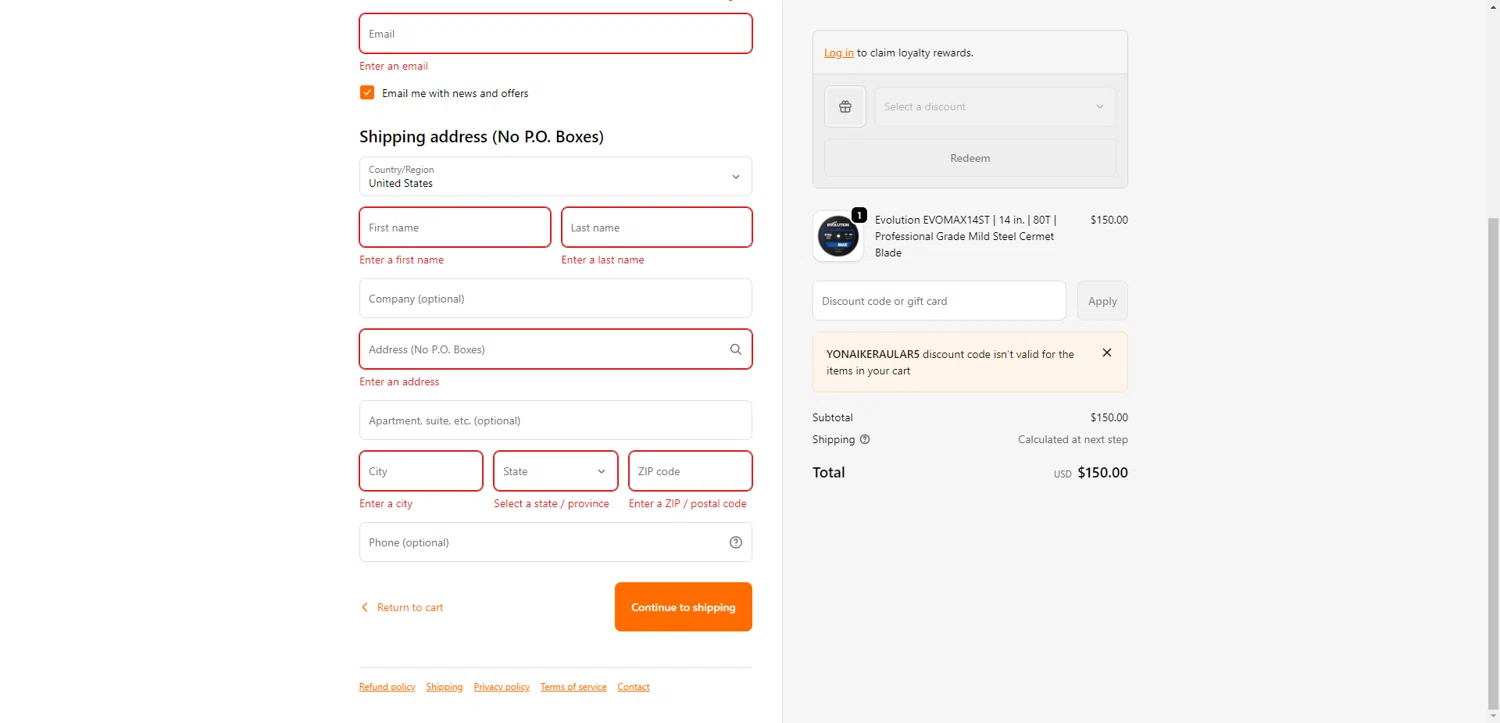Focus the ZIP code field

pyautogui.click(x=690, y=471)
